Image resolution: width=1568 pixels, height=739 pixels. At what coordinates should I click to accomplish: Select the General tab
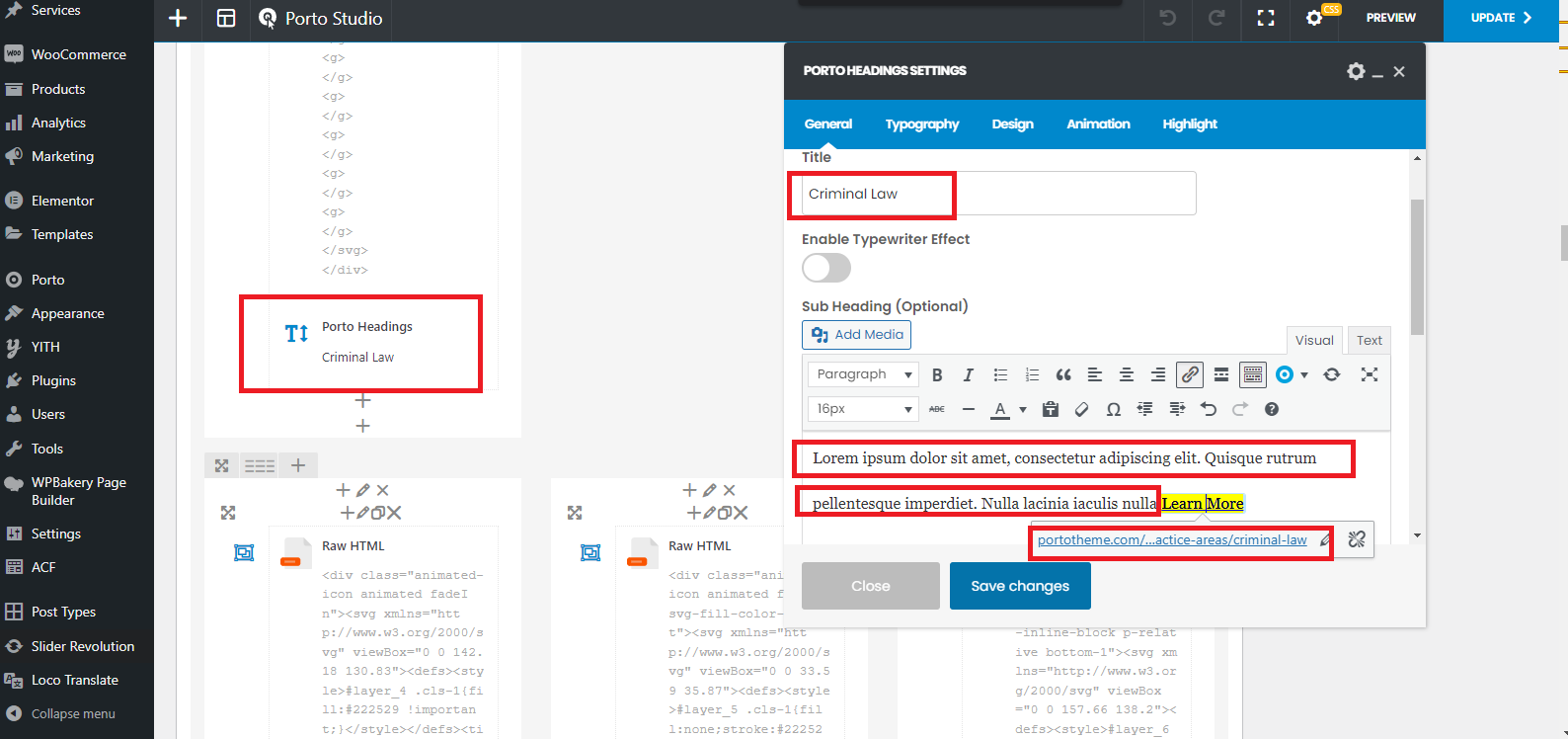click(828, 124)
